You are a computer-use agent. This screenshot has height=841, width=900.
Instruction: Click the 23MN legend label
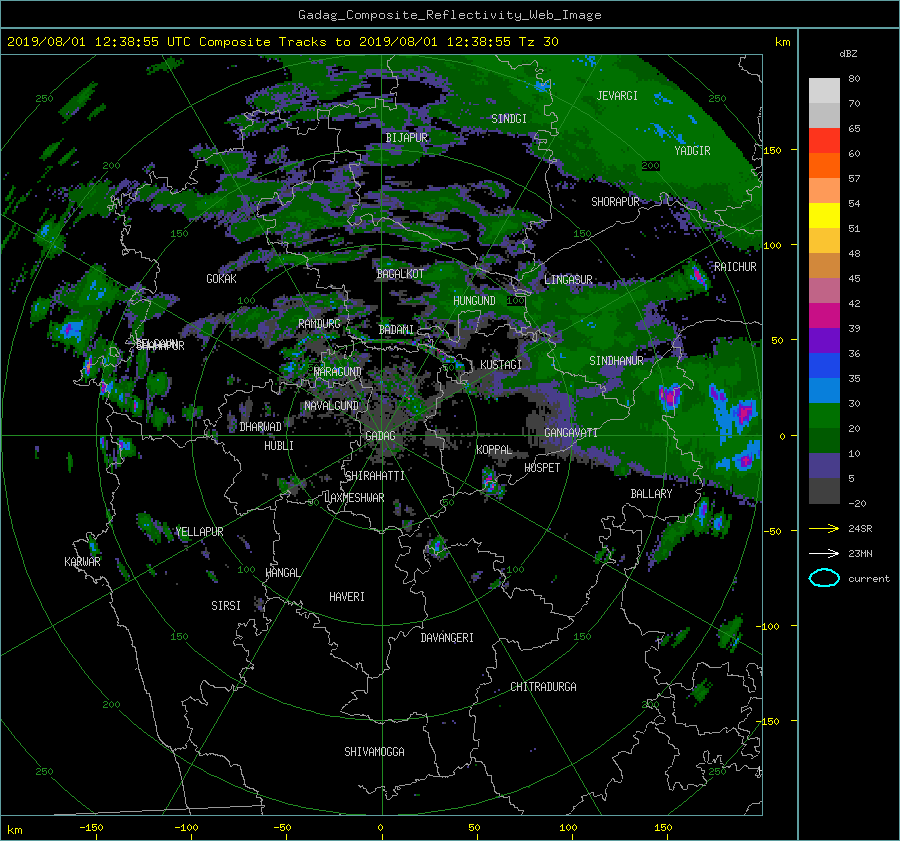coord(860,553)
